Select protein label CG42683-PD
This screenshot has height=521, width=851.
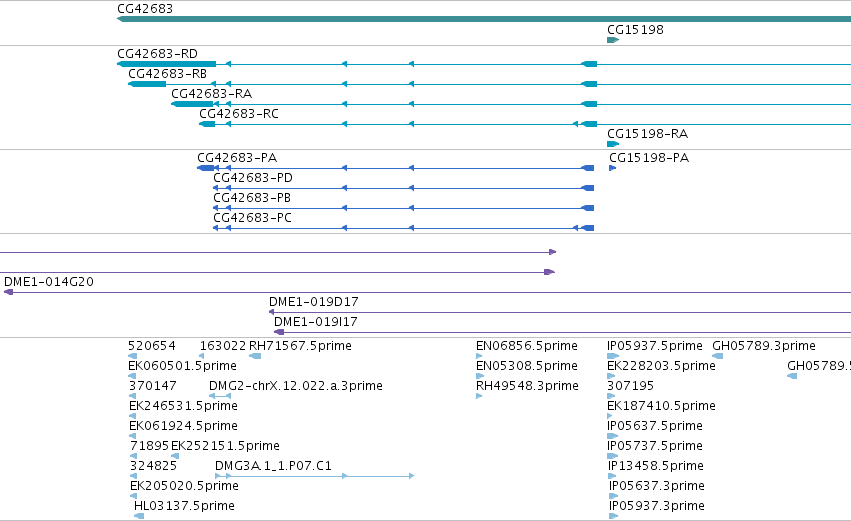click(253, 178)
